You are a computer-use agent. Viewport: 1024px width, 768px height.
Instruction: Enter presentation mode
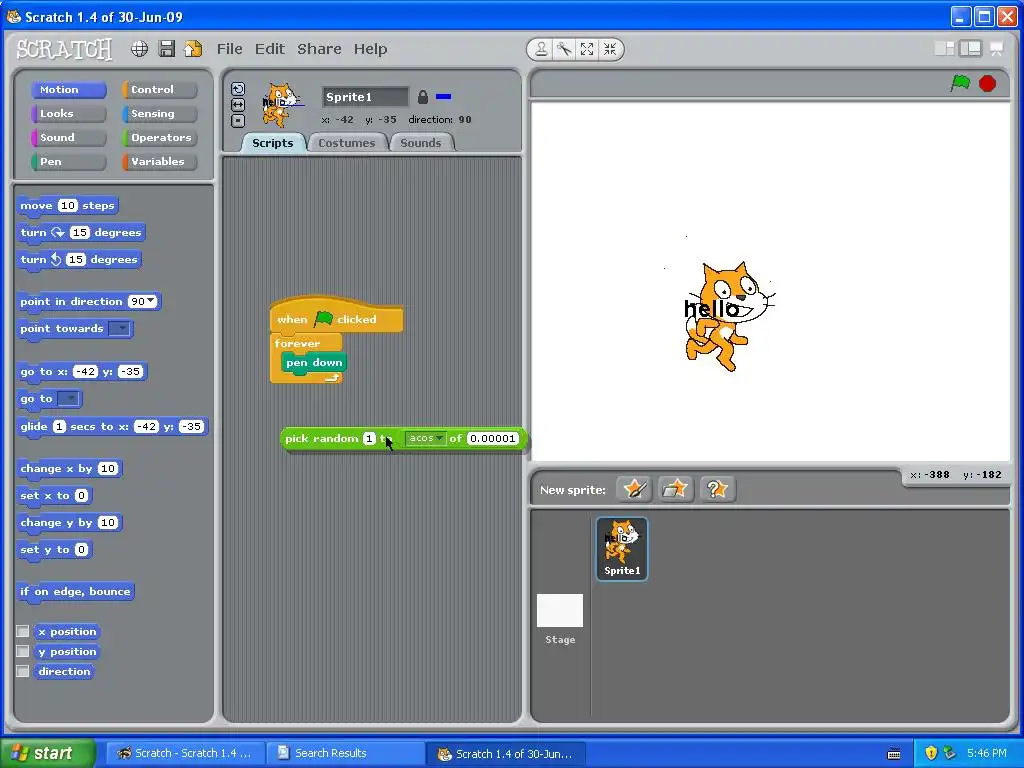tap(997, 49)
